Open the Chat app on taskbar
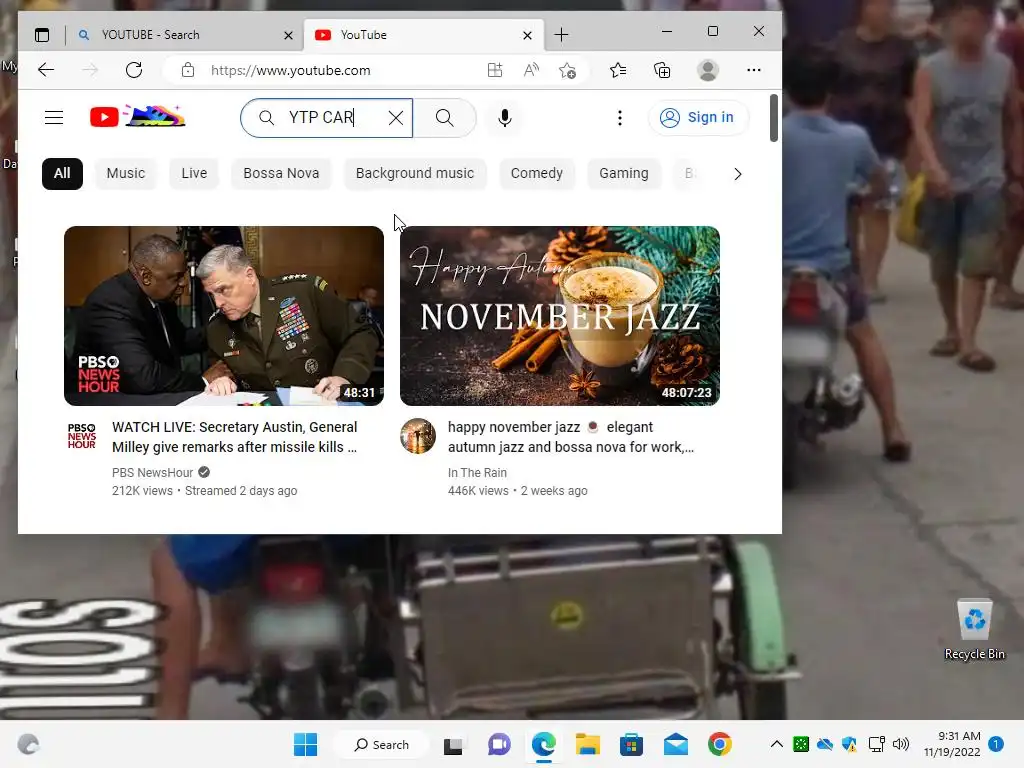The height and width of the screenshot is (768, 1024). pos(499,744)
